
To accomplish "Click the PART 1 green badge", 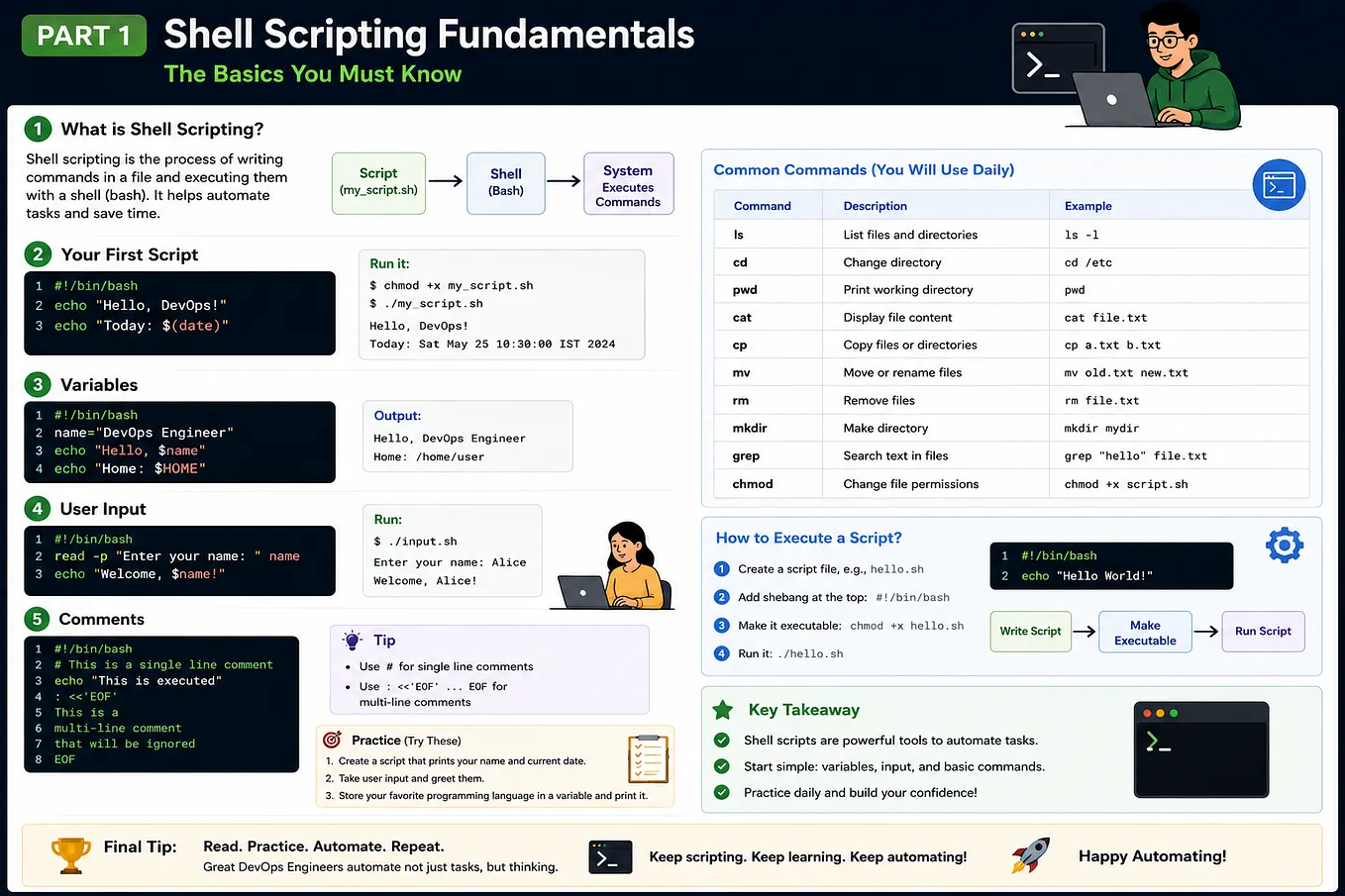I will coord(84,36).
